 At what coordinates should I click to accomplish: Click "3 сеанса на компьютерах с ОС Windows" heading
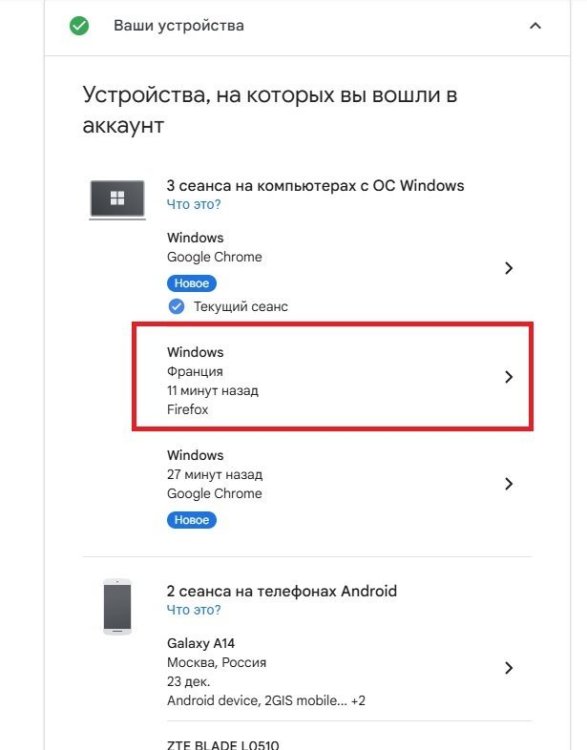click(x=315, y=186)
